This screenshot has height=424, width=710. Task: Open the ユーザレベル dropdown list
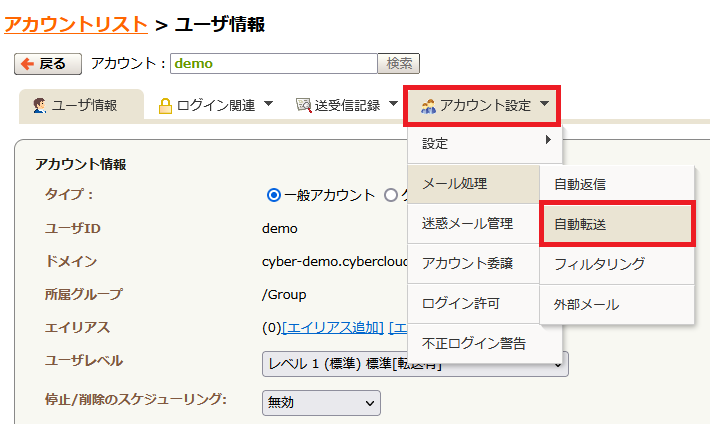pos(414,364)
